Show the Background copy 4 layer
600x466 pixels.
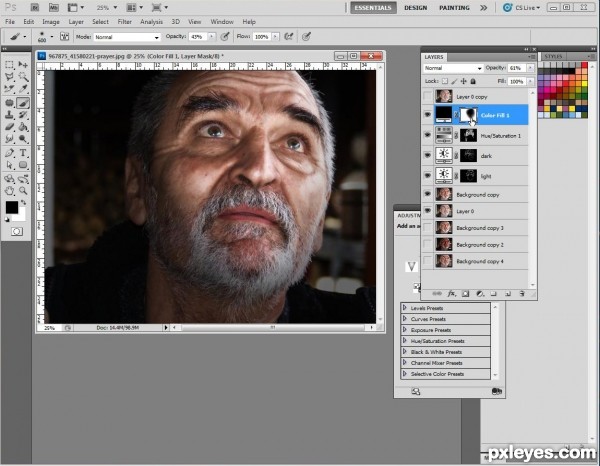click(427, 261)
